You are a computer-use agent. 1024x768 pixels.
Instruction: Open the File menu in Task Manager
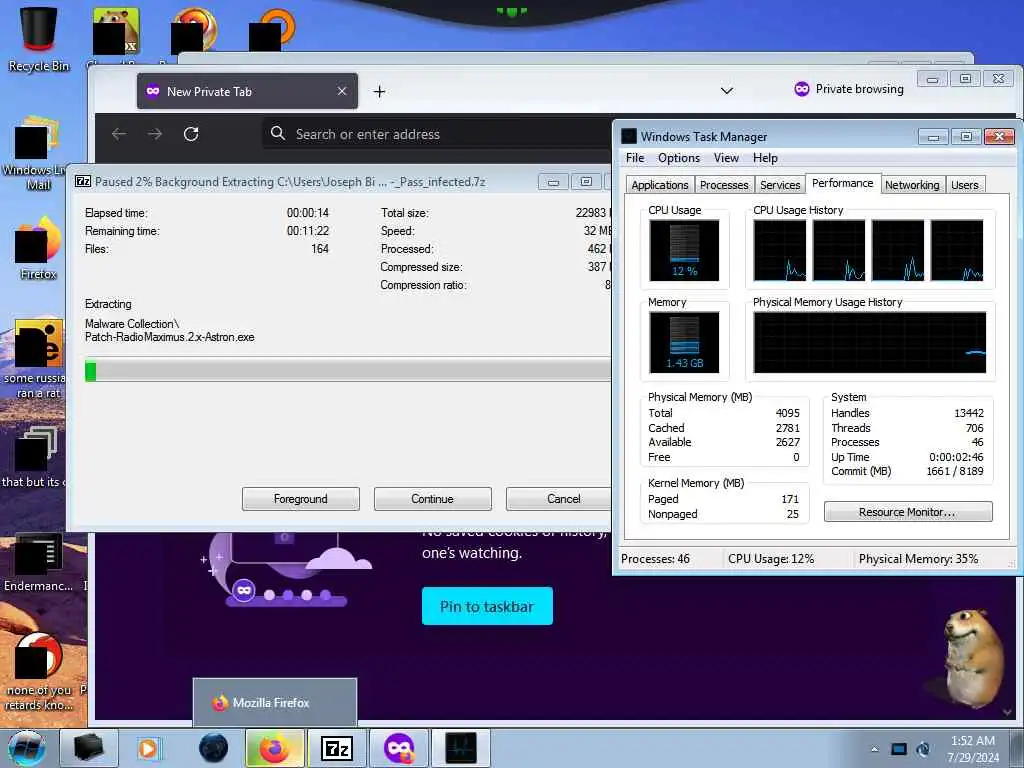(x=635, y=158)
